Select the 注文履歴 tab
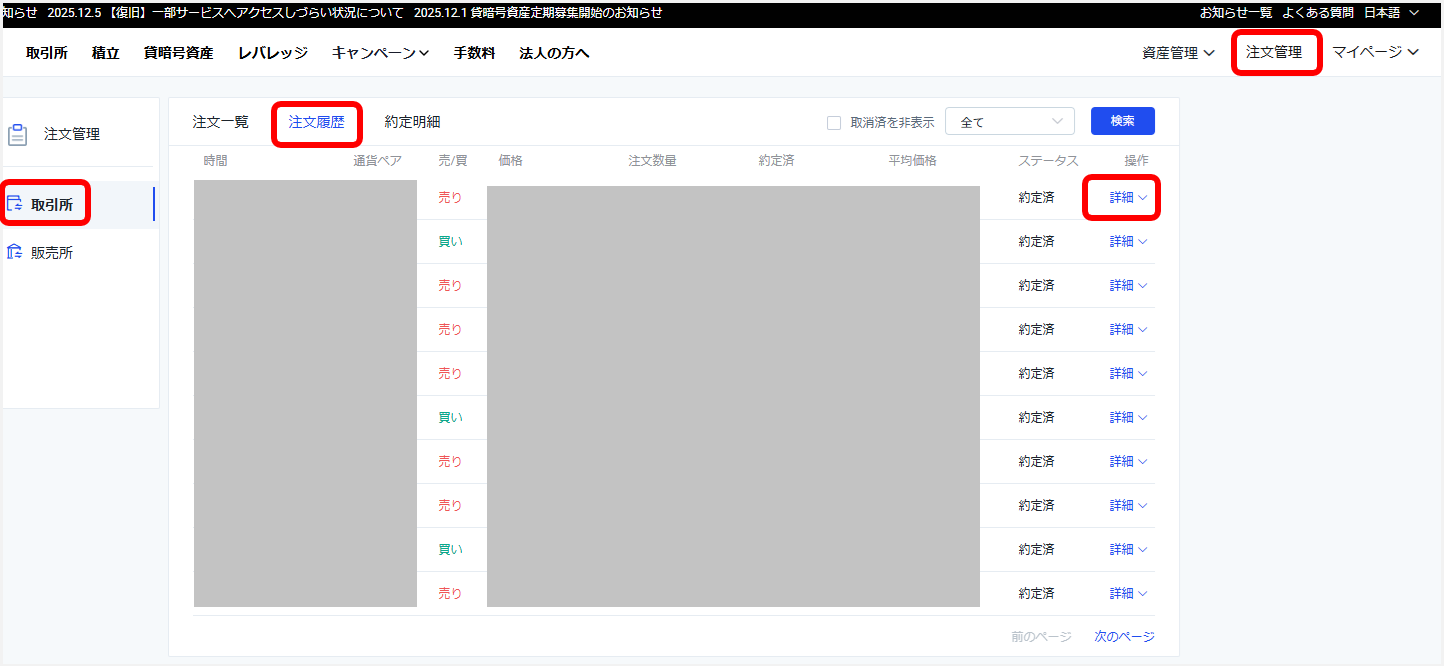 (x=317, y=124)
